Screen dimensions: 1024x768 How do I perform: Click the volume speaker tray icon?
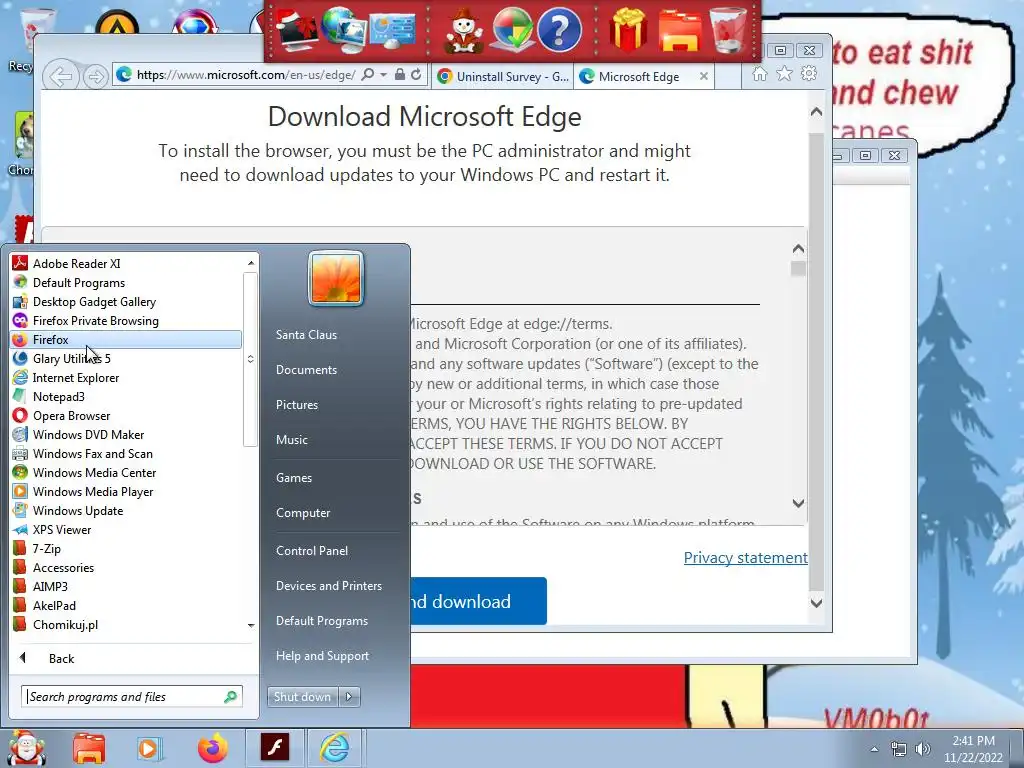click(923, 750)
